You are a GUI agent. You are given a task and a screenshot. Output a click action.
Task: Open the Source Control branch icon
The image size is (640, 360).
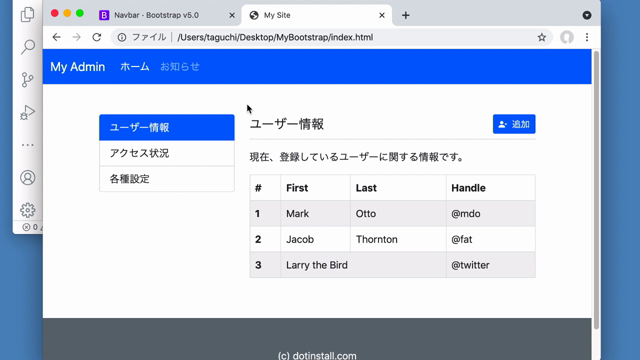[x=27, y=80]
